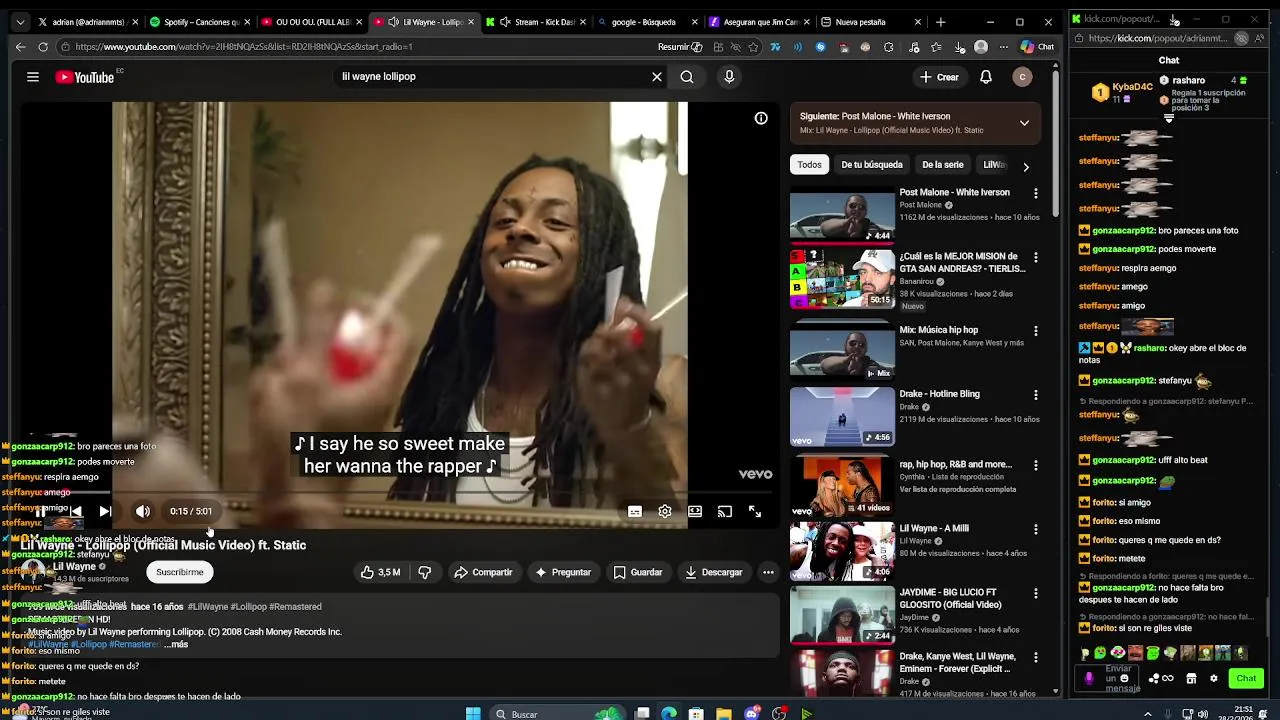Open more actions menu beside Descargar

click(x=768, y=572)
